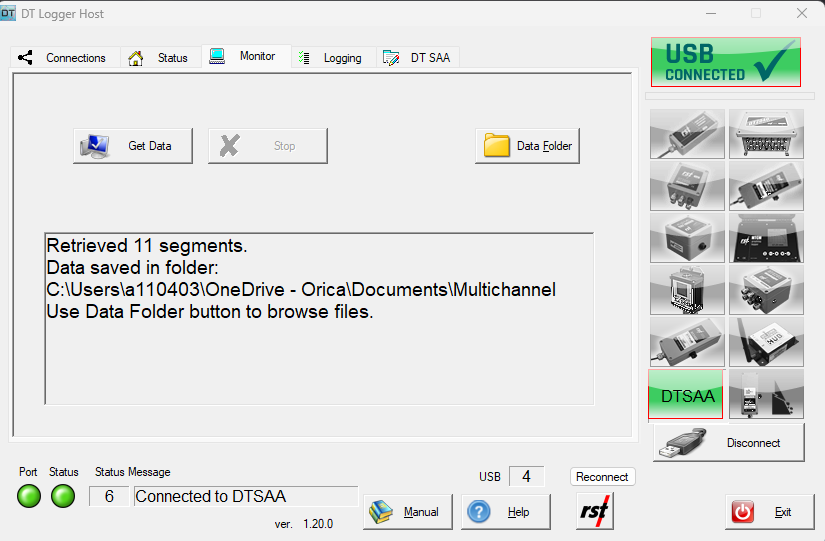The image size is (825, 541).
Task: Click the Stop button with X icon
Action: coord(267,146)
